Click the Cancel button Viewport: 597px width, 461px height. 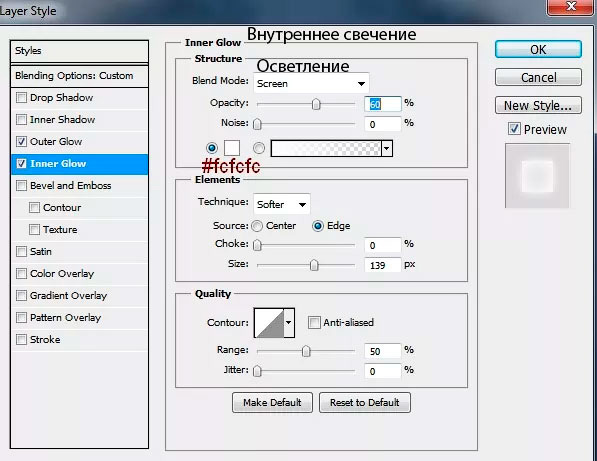[538, 77]
